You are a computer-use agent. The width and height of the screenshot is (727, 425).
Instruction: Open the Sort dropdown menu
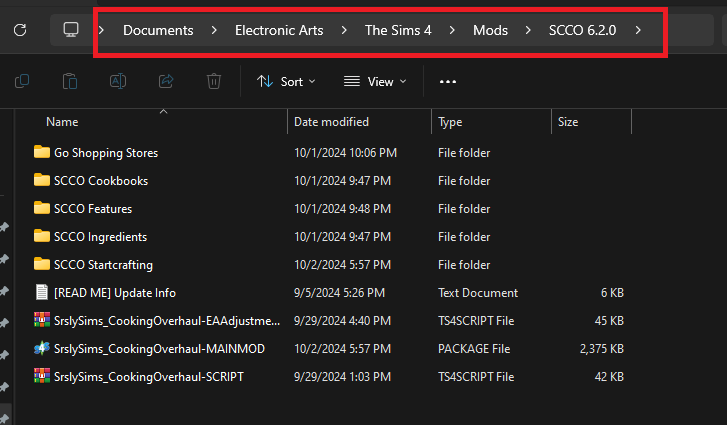(x=286, y=81)
